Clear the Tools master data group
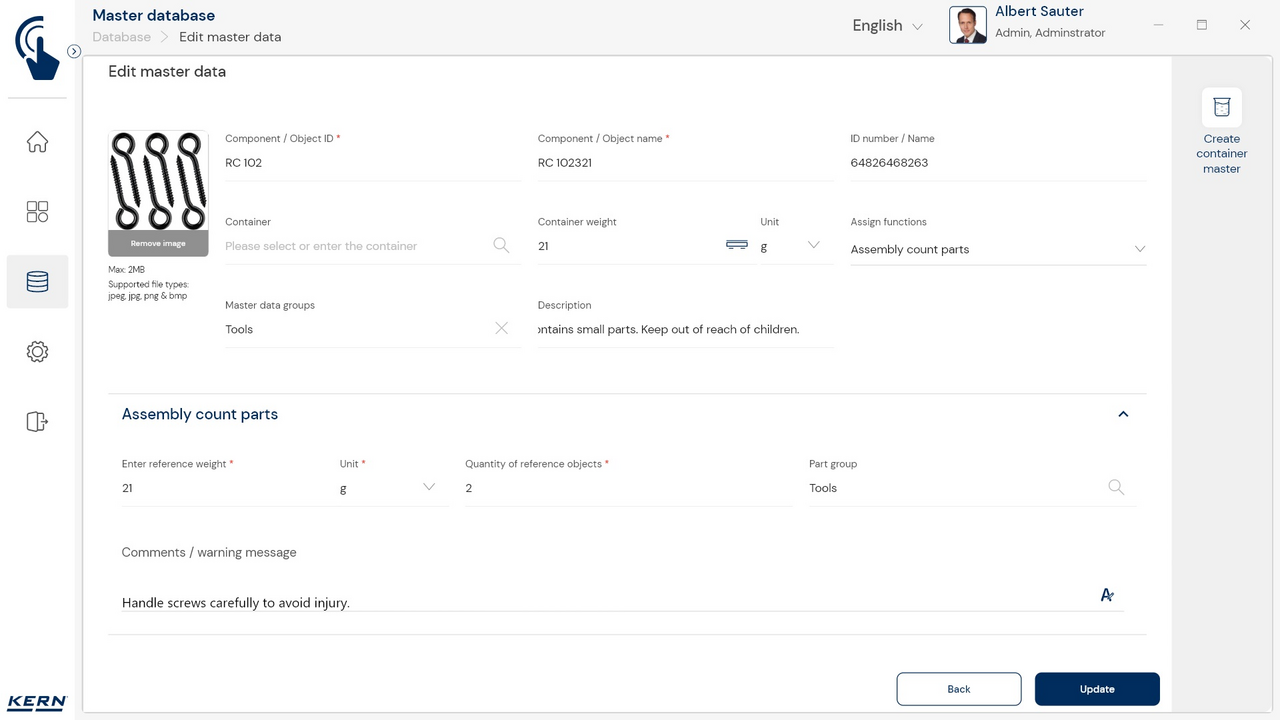The image size is (1280, 720). 501,328
